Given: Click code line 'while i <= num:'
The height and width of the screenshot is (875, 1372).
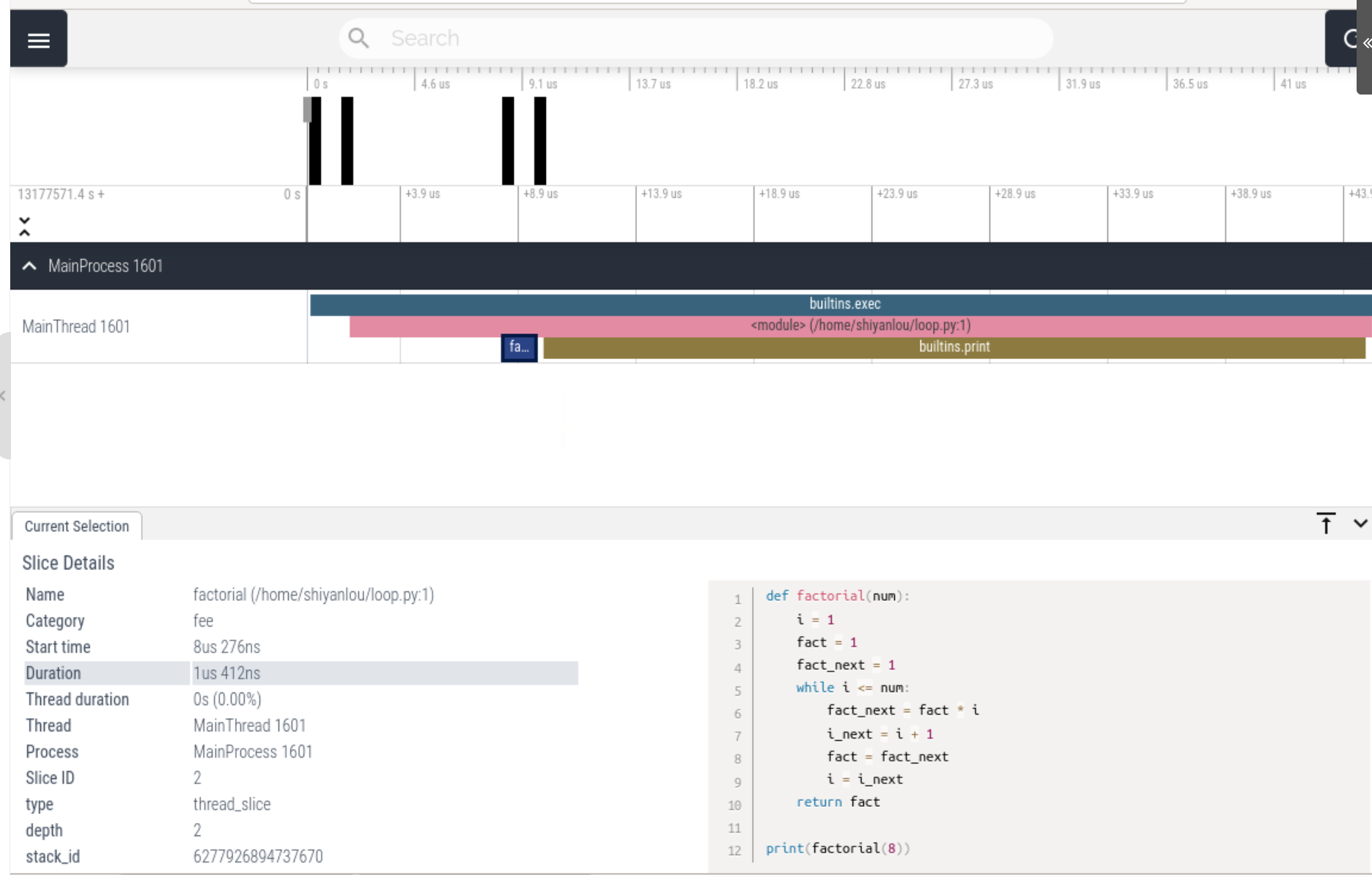Looking at the screenshot, I should (852, 687).
